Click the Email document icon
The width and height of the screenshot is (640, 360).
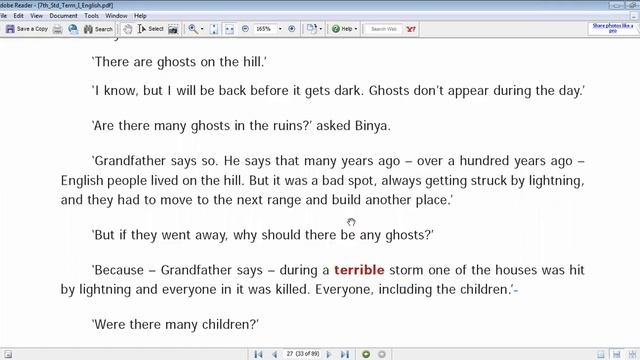point(73,29)
